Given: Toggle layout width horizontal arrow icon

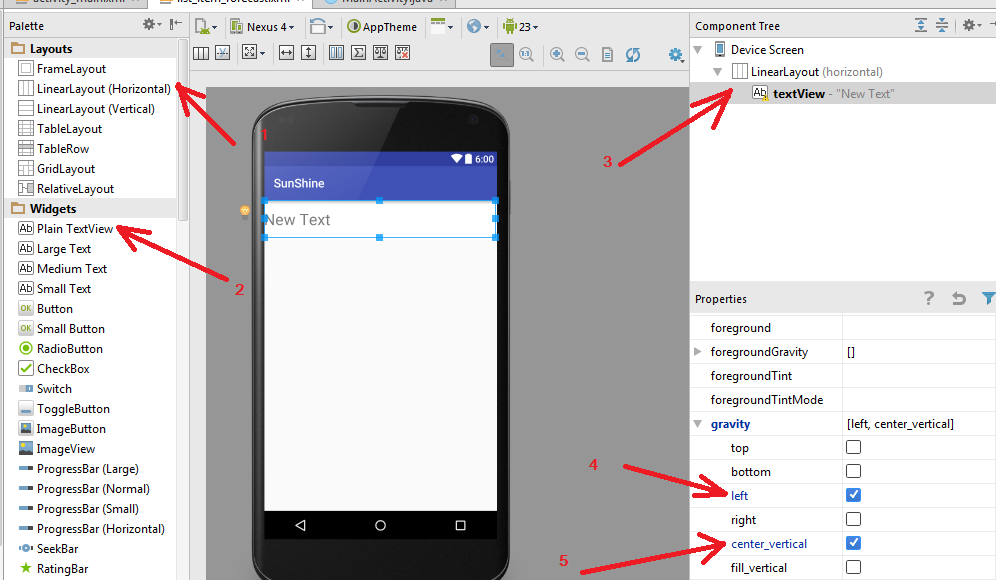Looking at the screenshot, I should pos(286,53).
